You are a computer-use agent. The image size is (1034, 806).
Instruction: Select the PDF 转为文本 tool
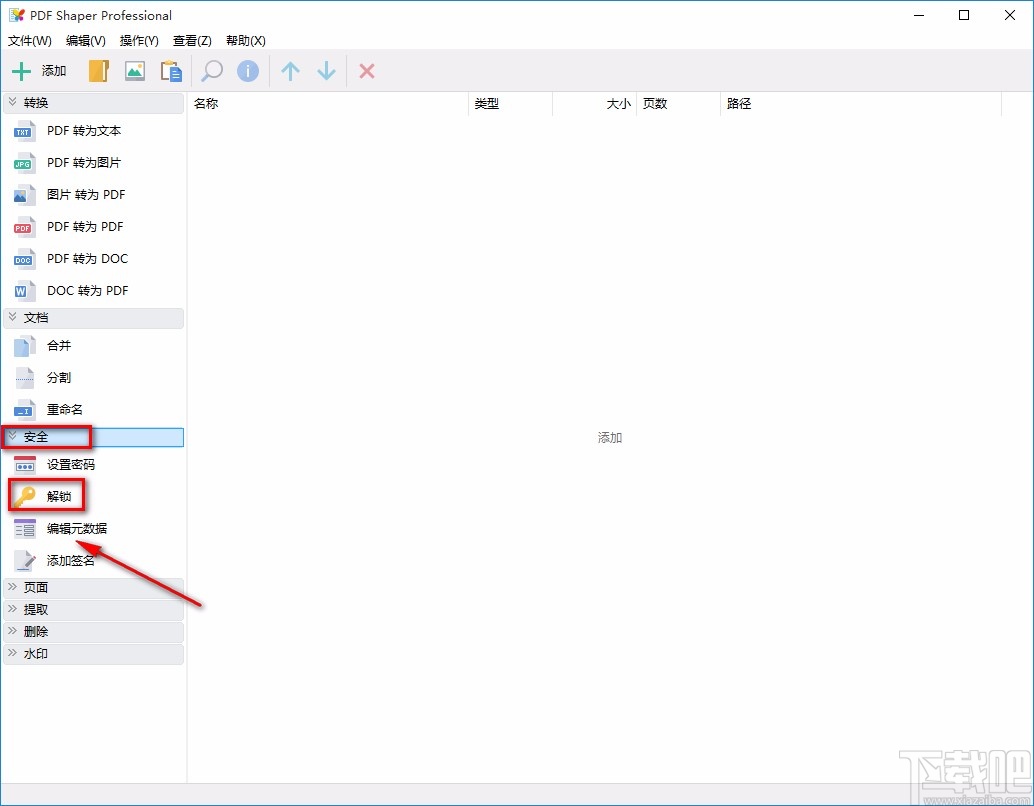tap(84, 131)
